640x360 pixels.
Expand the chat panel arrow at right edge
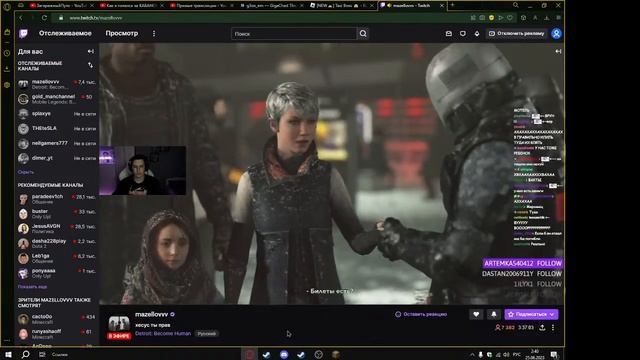[x=558, y=51]
